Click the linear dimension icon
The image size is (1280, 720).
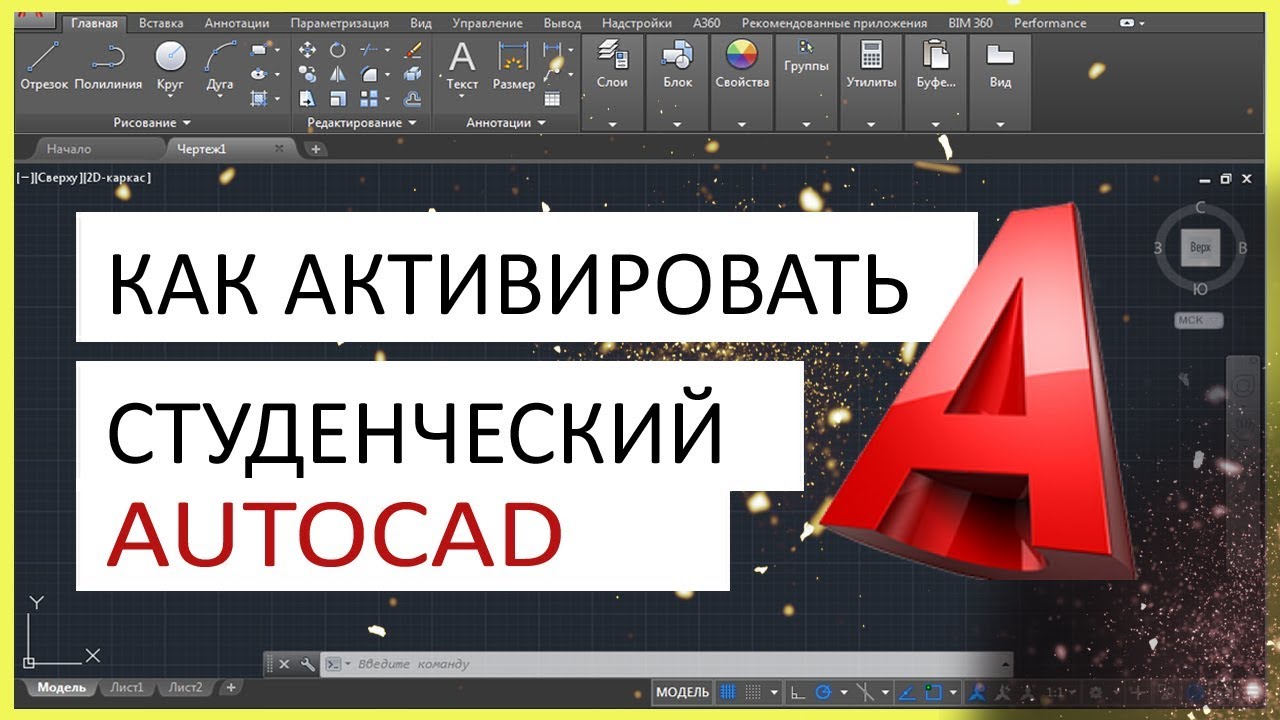553,49
